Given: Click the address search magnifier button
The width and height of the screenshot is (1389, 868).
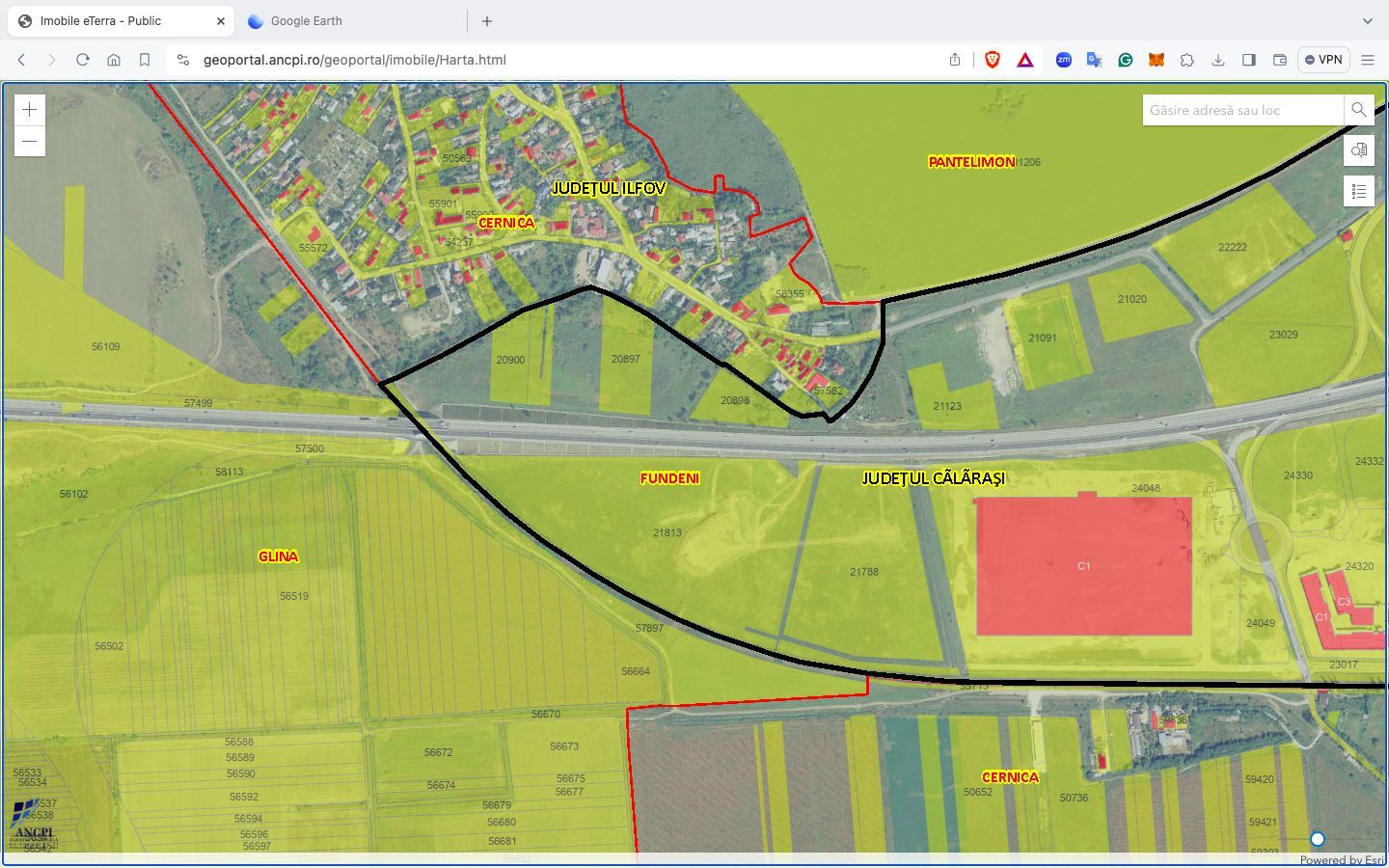Looking at the screenshot, I should point(1358,110).
